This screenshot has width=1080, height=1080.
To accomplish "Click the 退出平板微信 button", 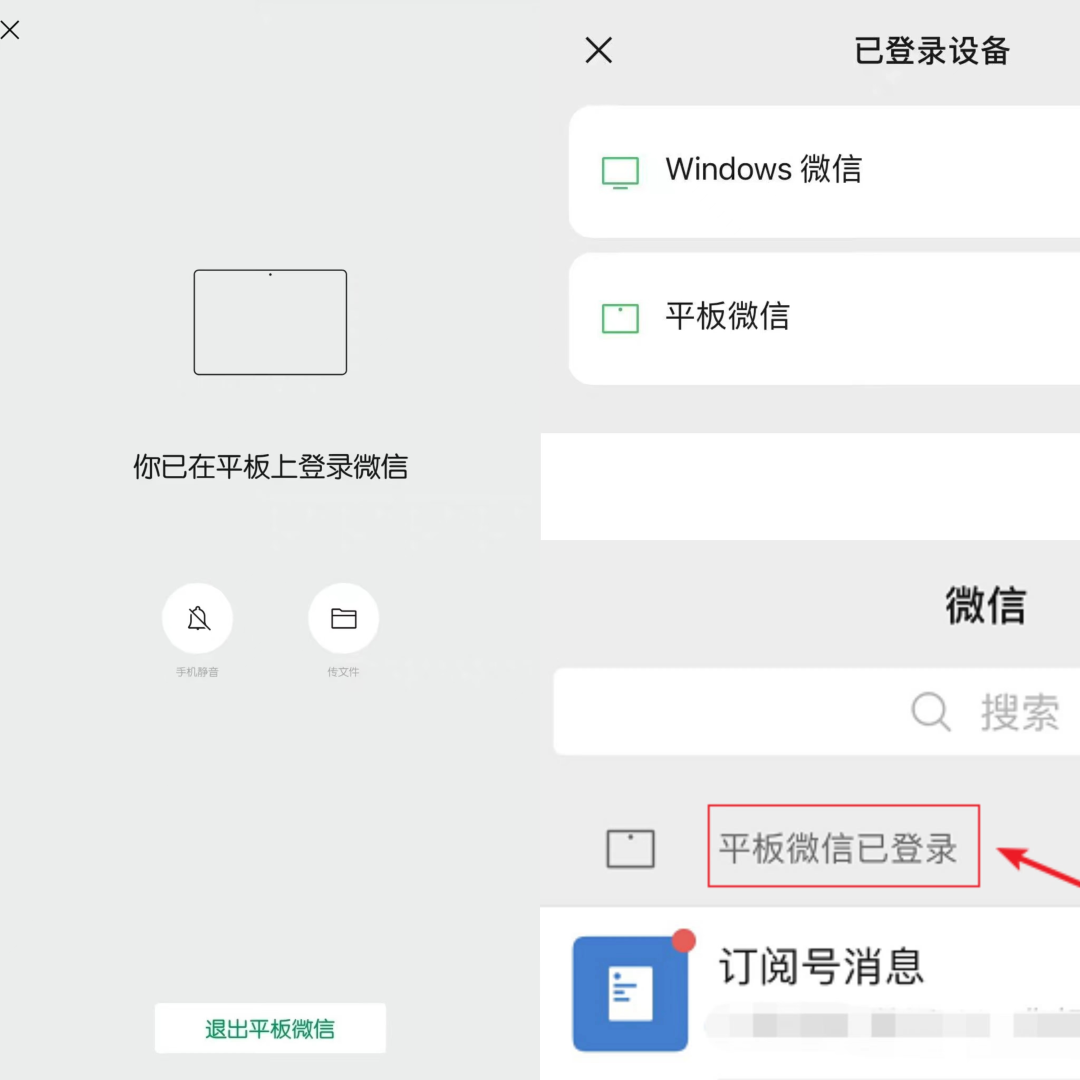I will tap(270, 1028).
